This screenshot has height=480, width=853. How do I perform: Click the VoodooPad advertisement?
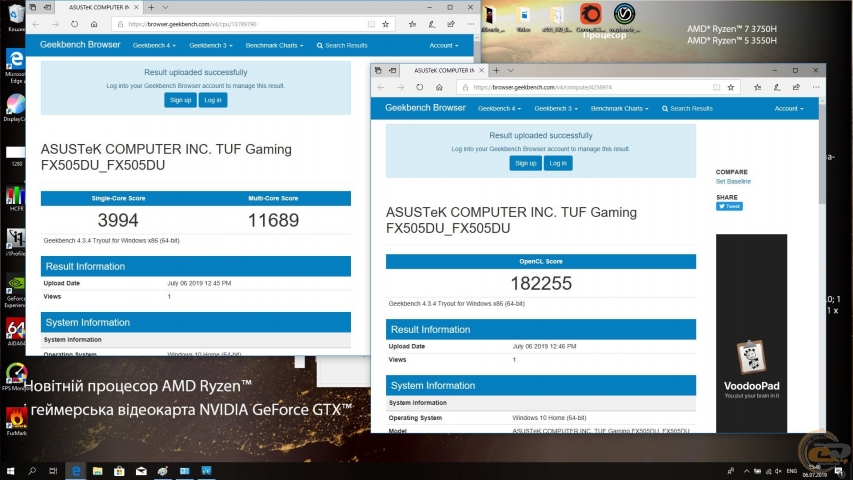click(x=751, y=333)
